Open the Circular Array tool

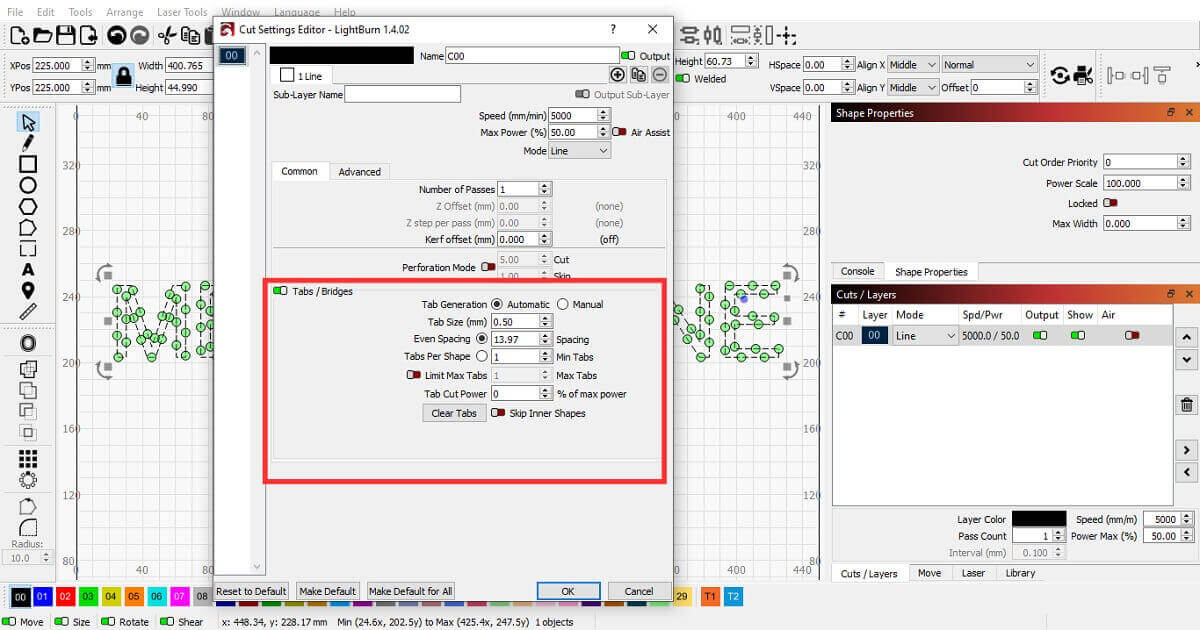pyautogui.click(x=28, y=480)
